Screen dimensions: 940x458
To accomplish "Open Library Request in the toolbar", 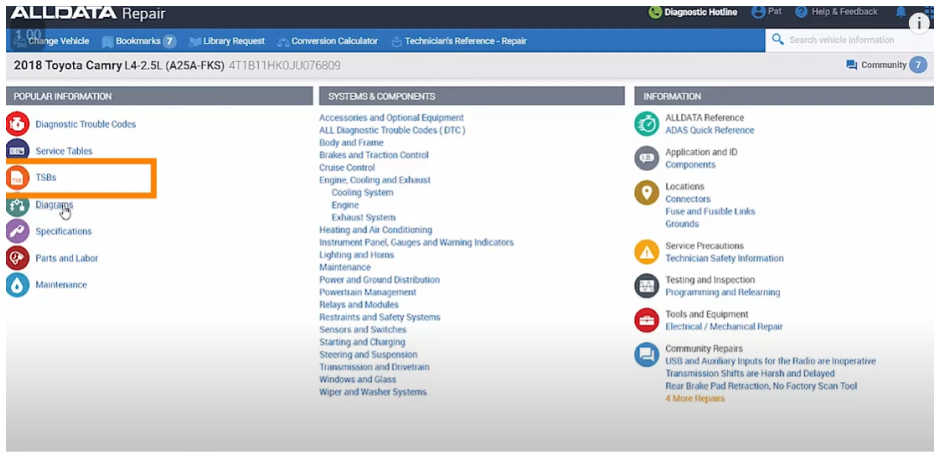I will [227, 41].
